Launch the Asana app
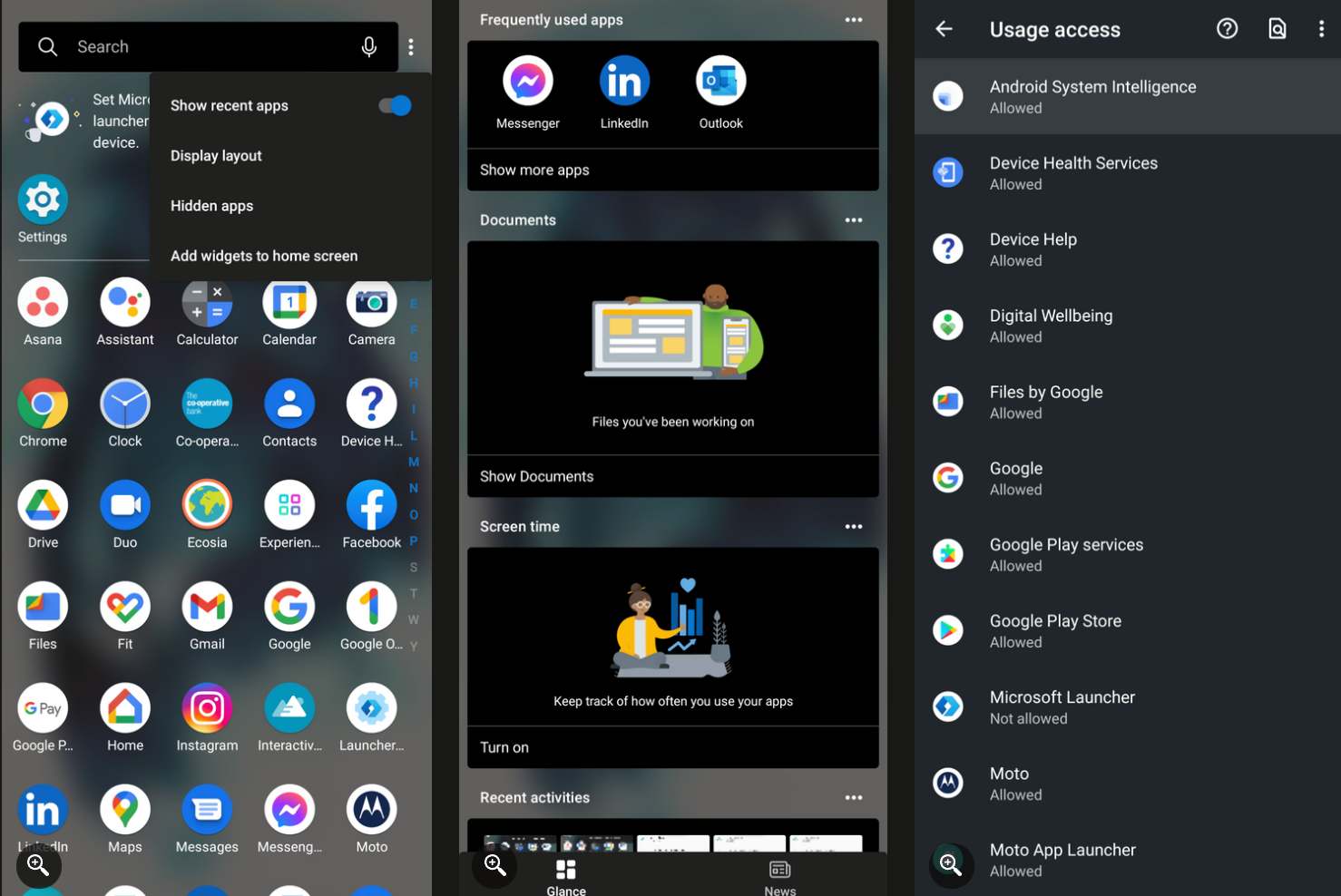Viewport: 1341px width, 896px height. tap(43, 312)
